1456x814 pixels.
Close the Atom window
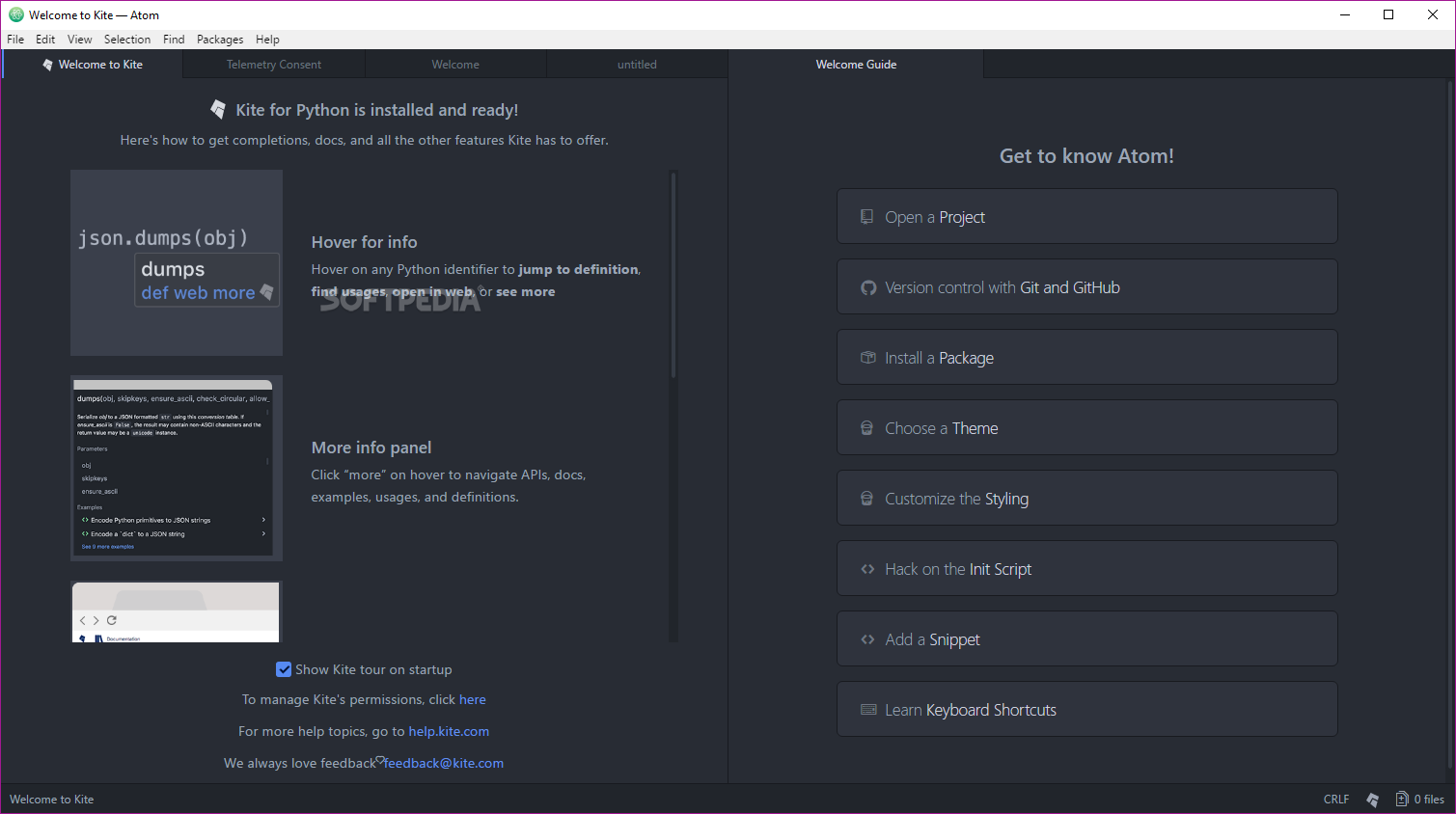[1433, 14]
